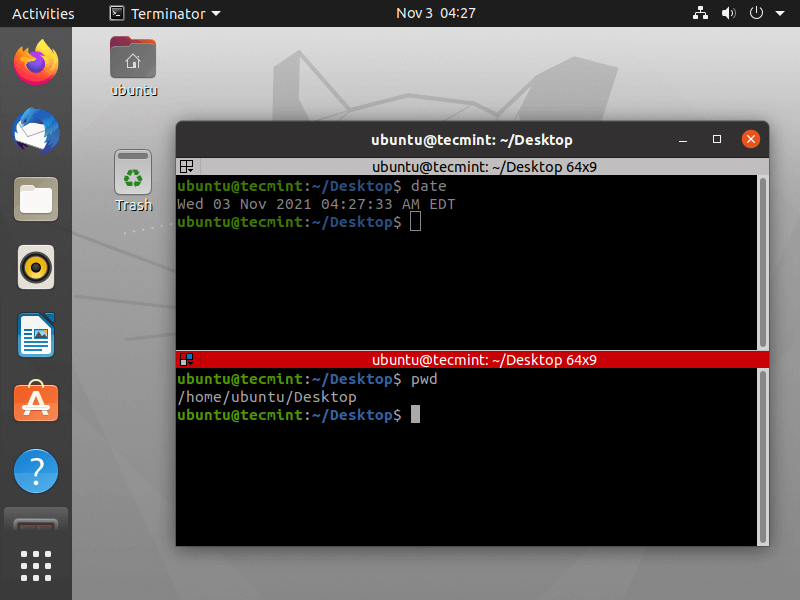Open the ubuntu home folder on the desktop

[133, 58]
